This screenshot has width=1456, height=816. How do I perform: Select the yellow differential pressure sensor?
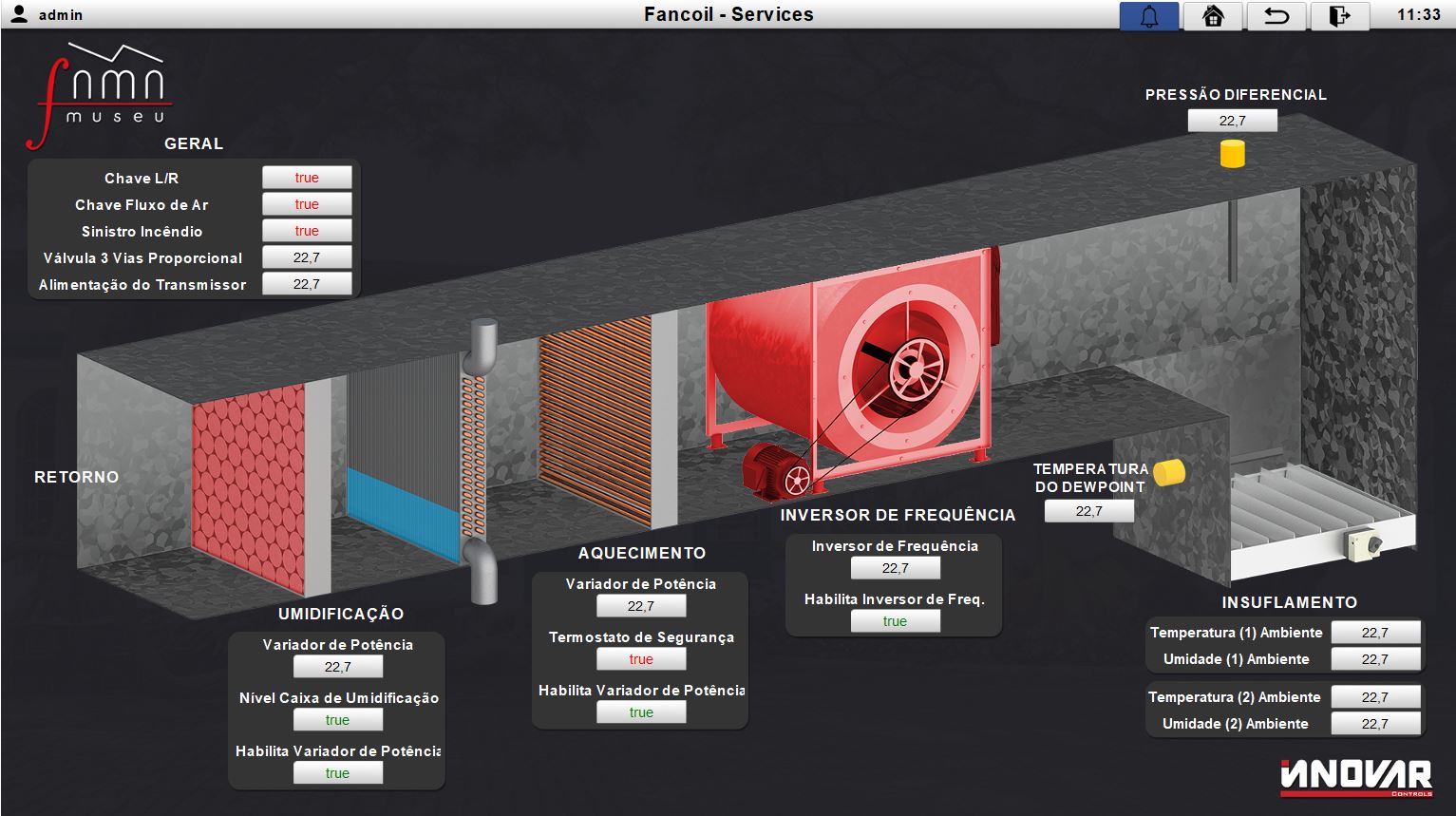pos(1232,154)
